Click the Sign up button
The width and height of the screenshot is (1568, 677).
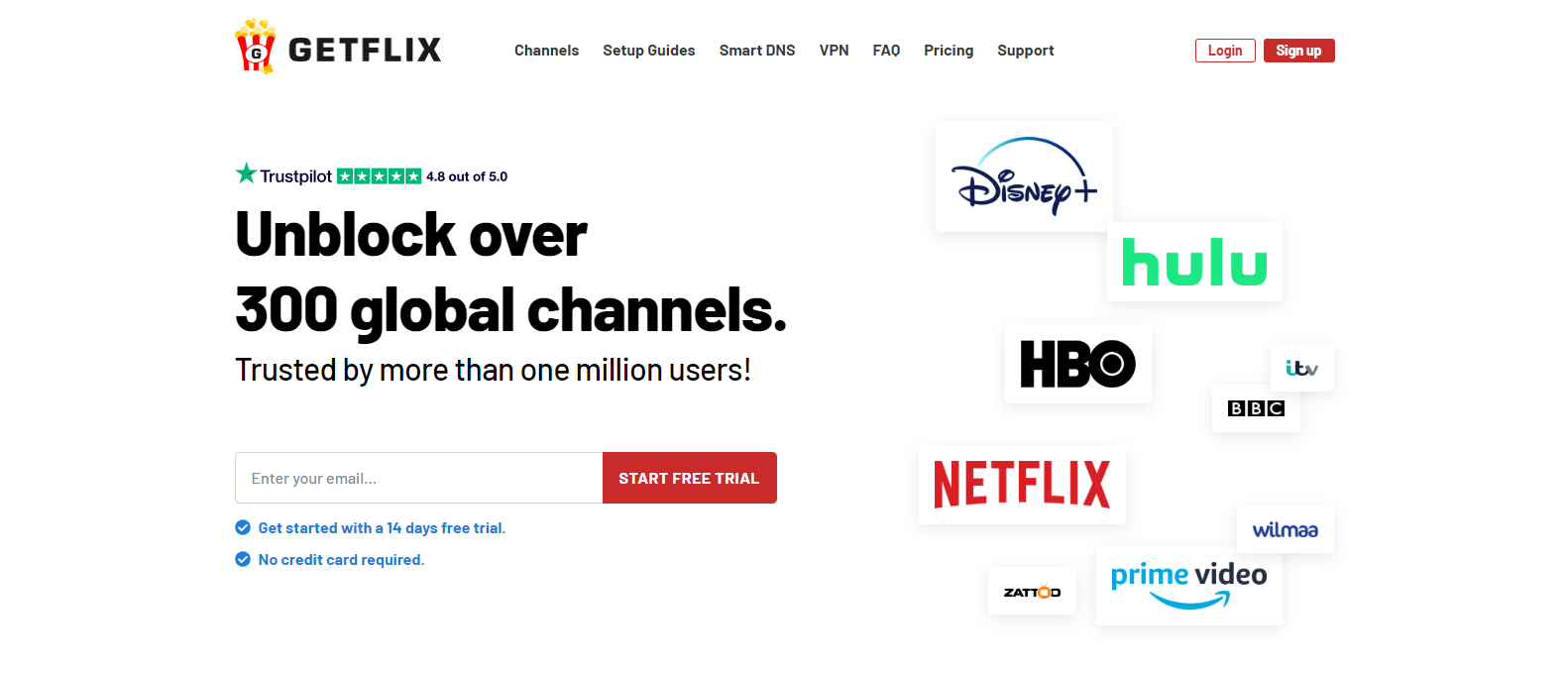point(1298,51)
